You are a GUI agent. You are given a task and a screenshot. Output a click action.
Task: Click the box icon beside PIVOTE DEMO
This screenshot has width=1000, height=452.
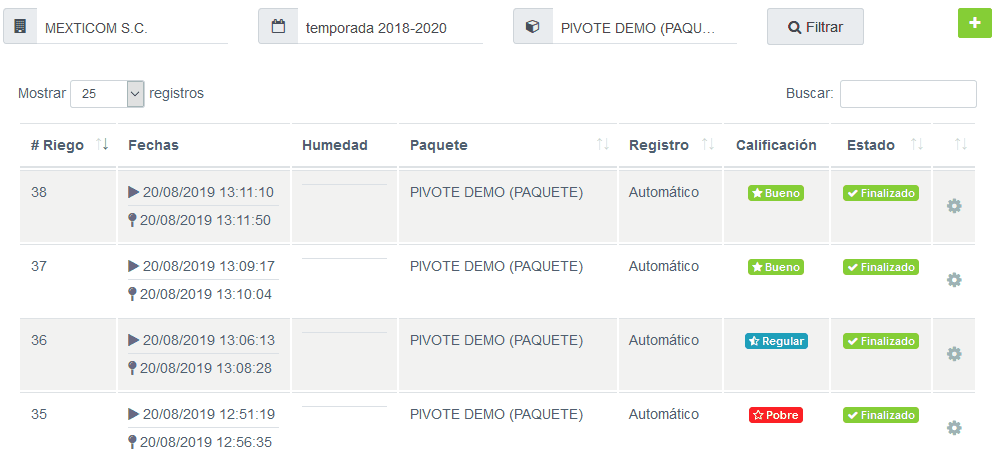pyautogui.click(x=533, y=27)
